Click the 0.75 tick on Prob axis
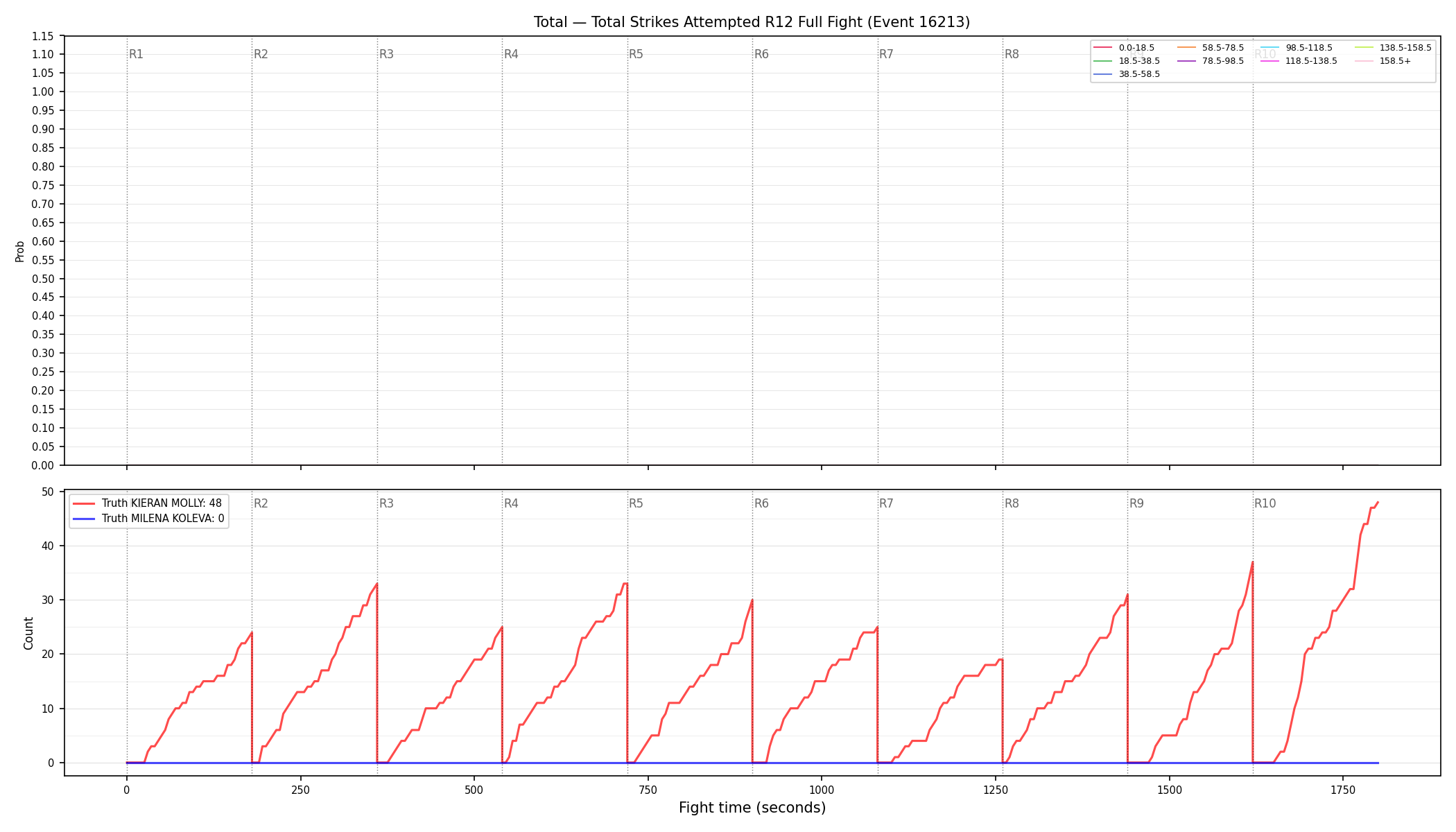The height and width of the screenshot is (832, 1456). (x=42, y=186)
